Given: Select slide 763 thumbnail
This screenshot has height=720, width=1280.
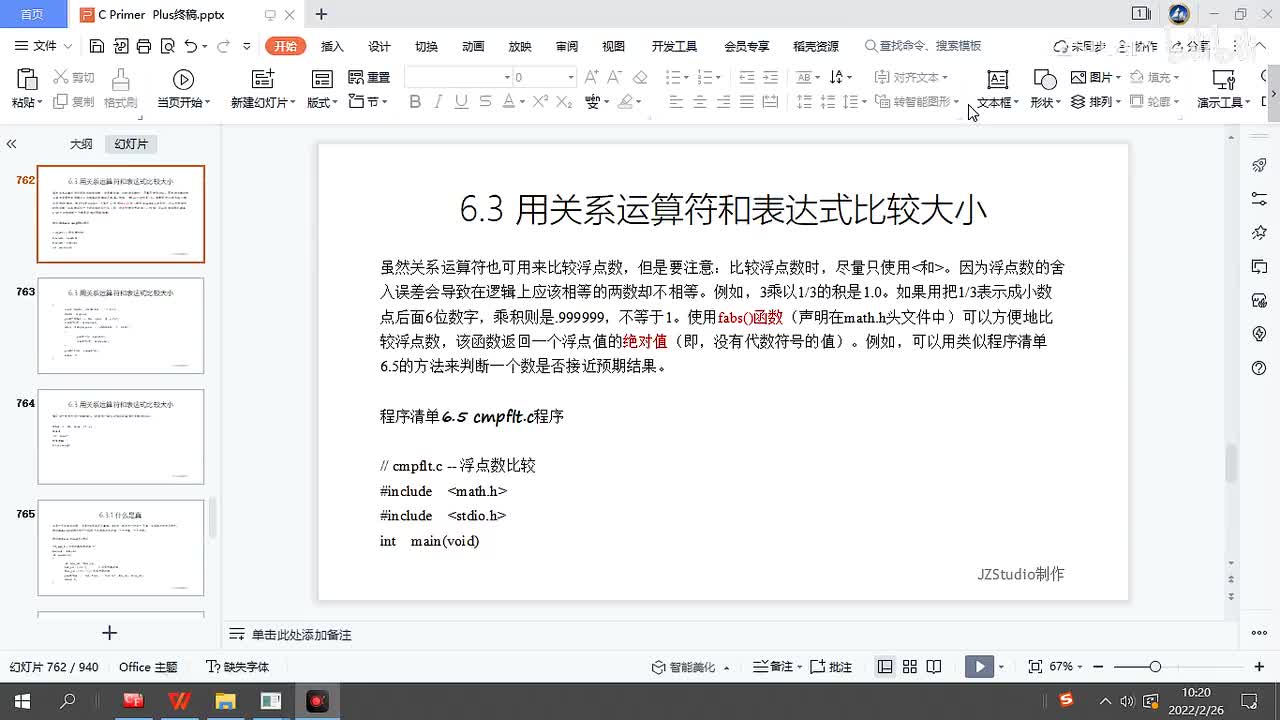Looking at the screenshot, I should coord(121,325).
